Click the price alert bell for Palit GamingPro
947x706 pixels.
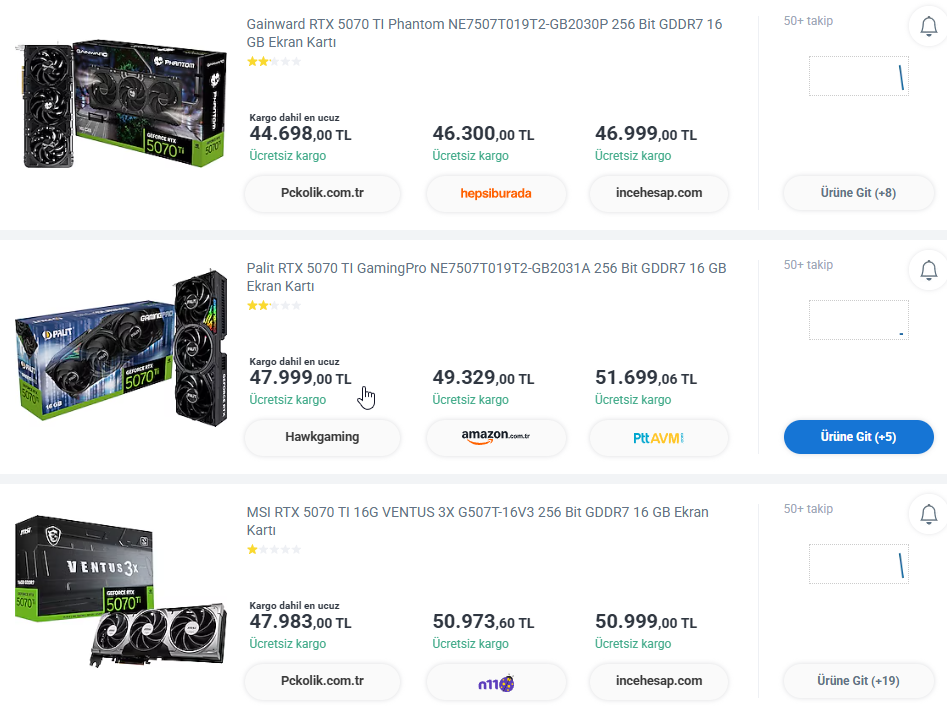(928, 270)
